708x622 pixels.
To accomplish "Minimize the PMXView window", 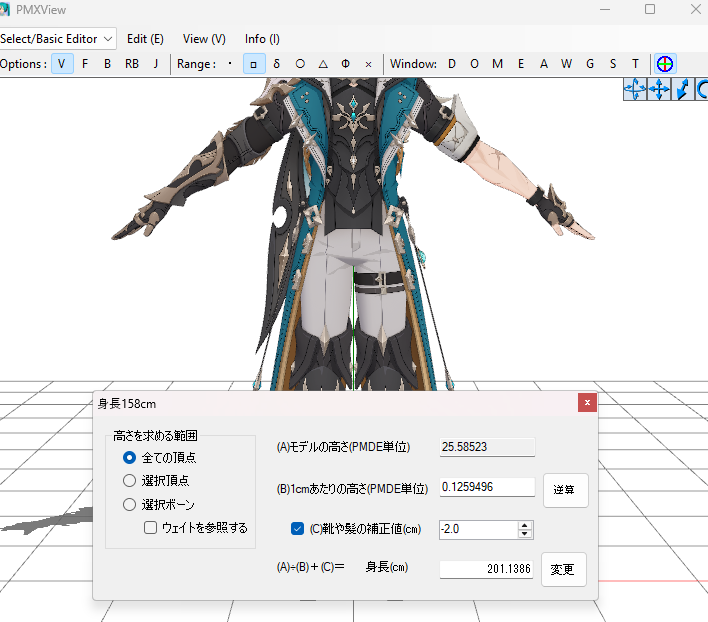I will (x=605, y=9).
